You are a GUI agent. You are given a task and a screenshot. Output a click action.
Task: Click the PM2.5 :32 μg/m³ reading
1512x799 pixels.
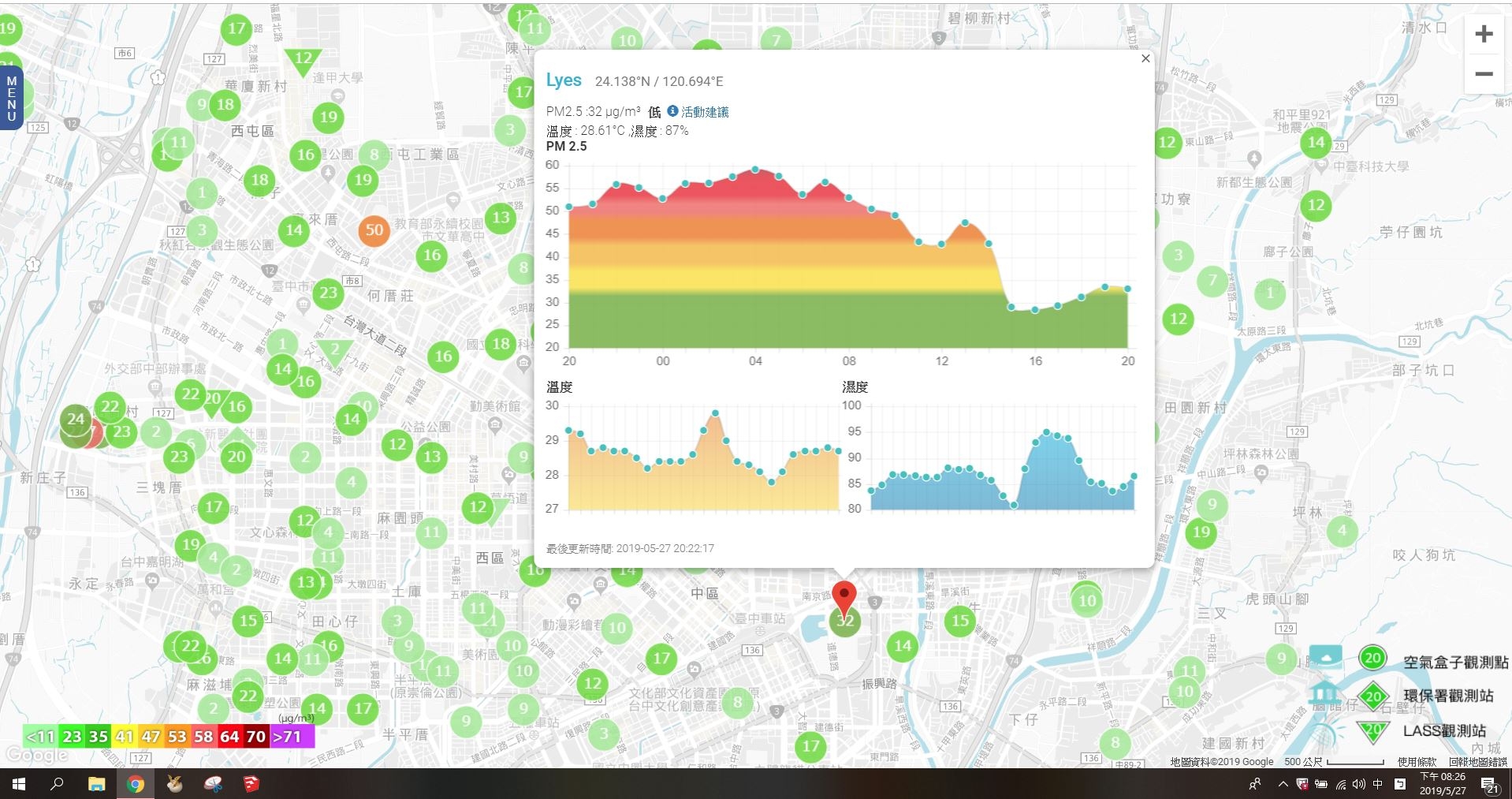point(594,112)
